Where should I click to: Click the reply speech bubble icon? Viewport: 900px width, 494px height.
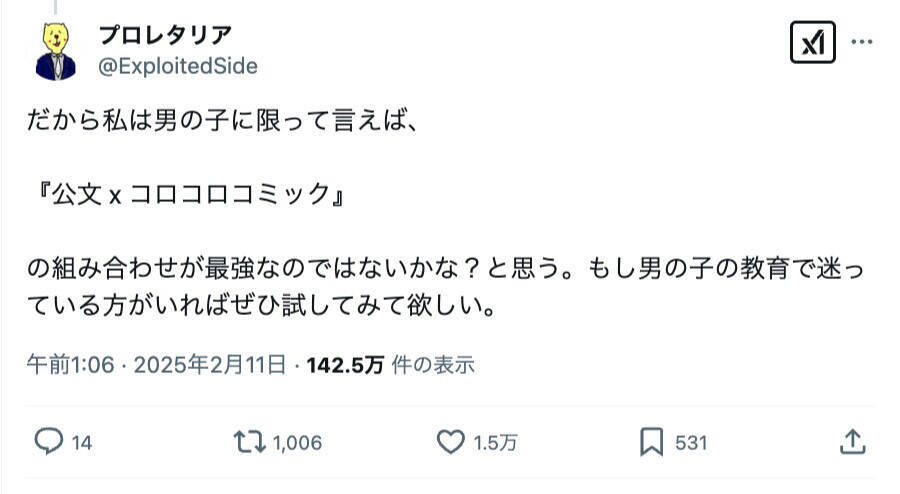tap(49, 441)
